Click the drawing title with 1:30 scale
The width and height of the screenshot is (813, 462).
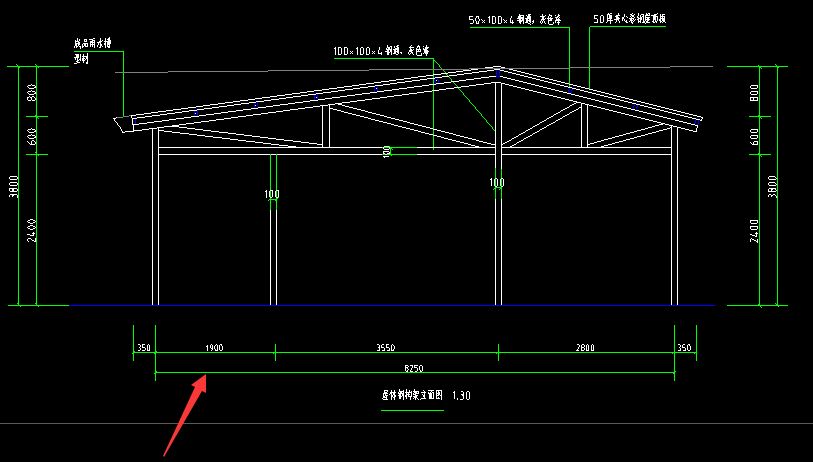click(x=425, y=396)
